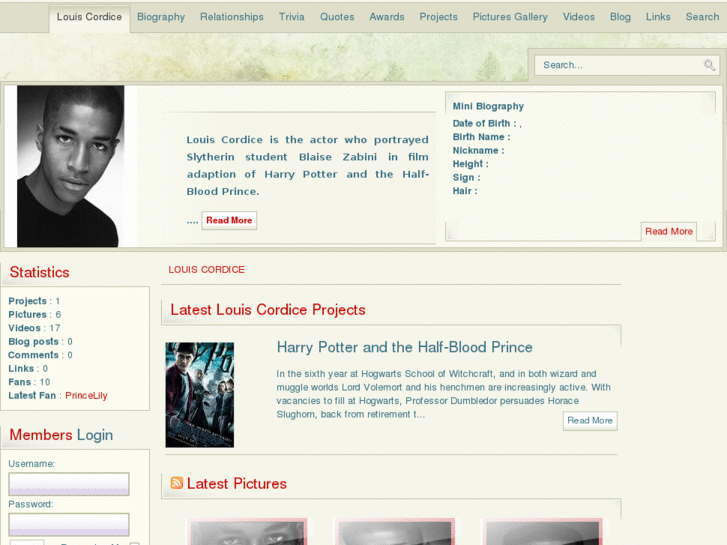
Task: Click the Hair label
Action: [x=465, y=191]
